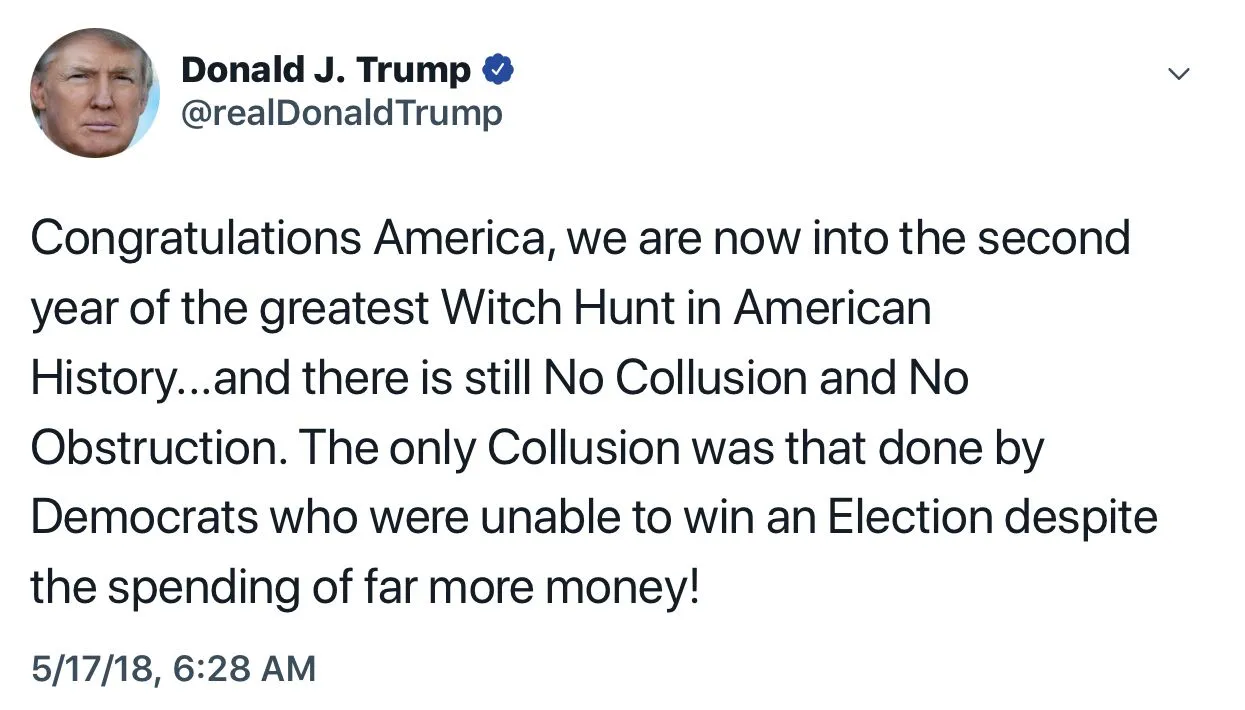Click the @realDonaldTrump handle
Image resolution: width=1245 pixels, height=710 pixels.
point(341,113)
